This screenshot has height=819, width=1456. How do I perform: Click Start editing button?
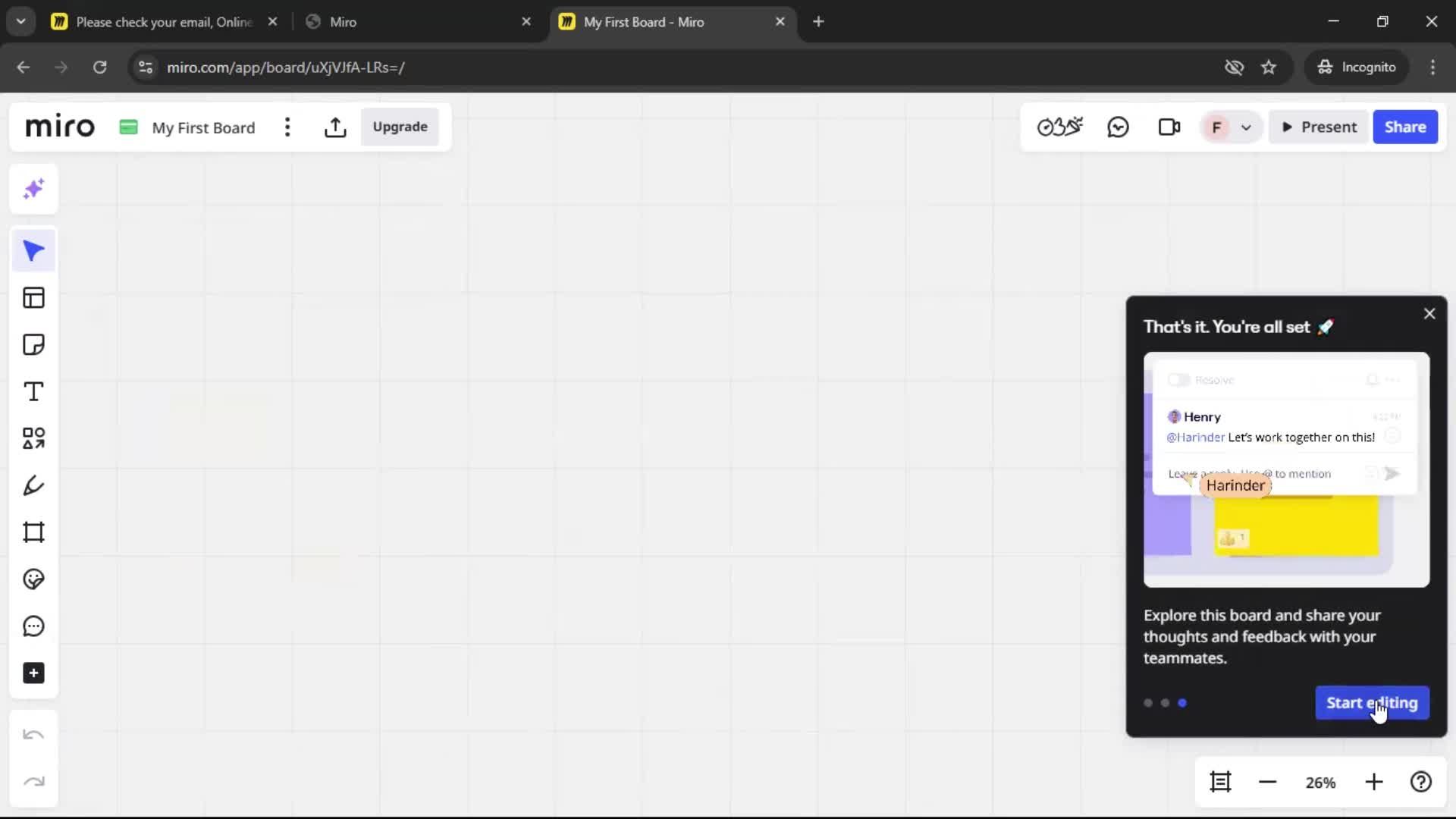(x=1372, y=703)
